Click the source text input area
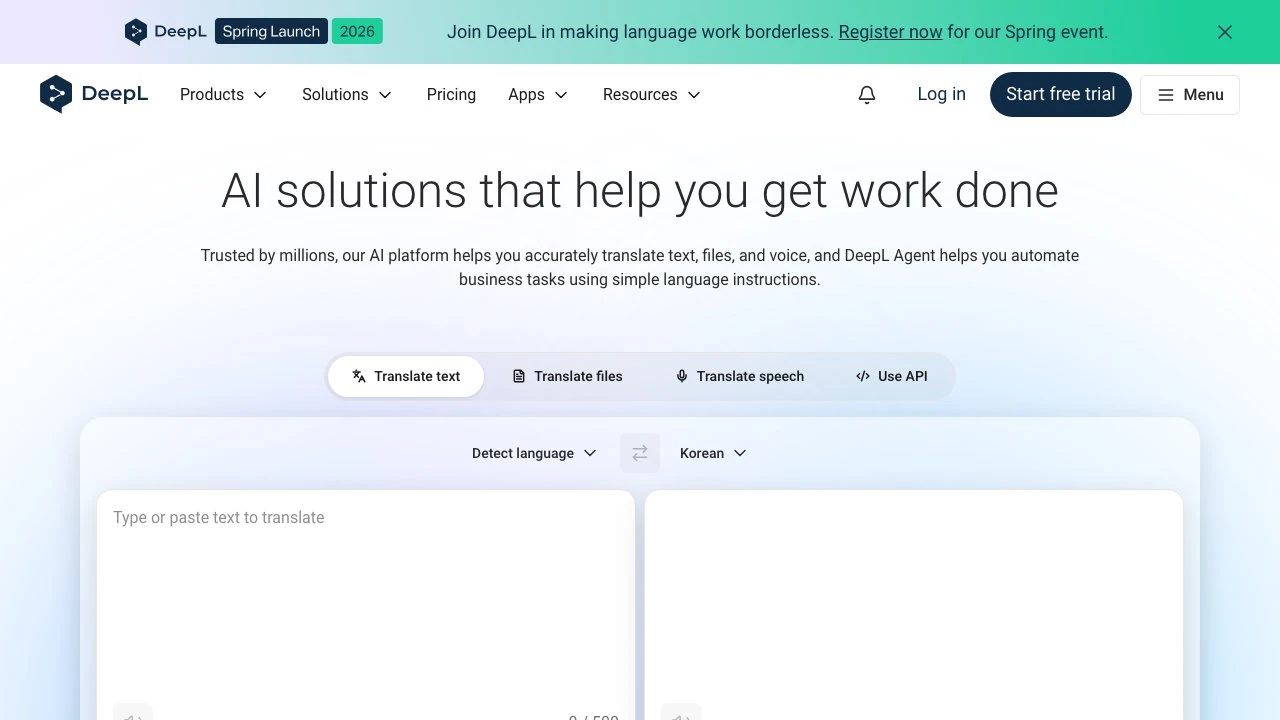 [366, 605]
